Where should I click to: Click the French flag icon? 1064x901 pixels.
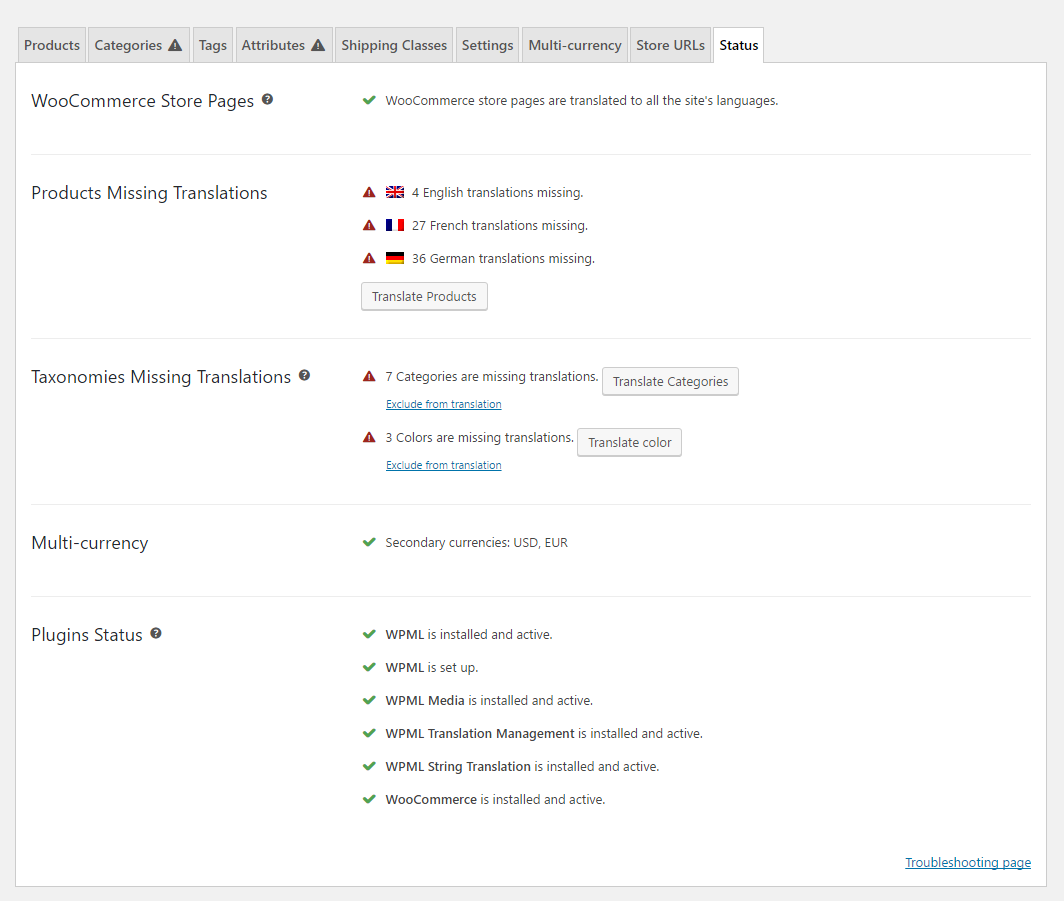[395, 225]
